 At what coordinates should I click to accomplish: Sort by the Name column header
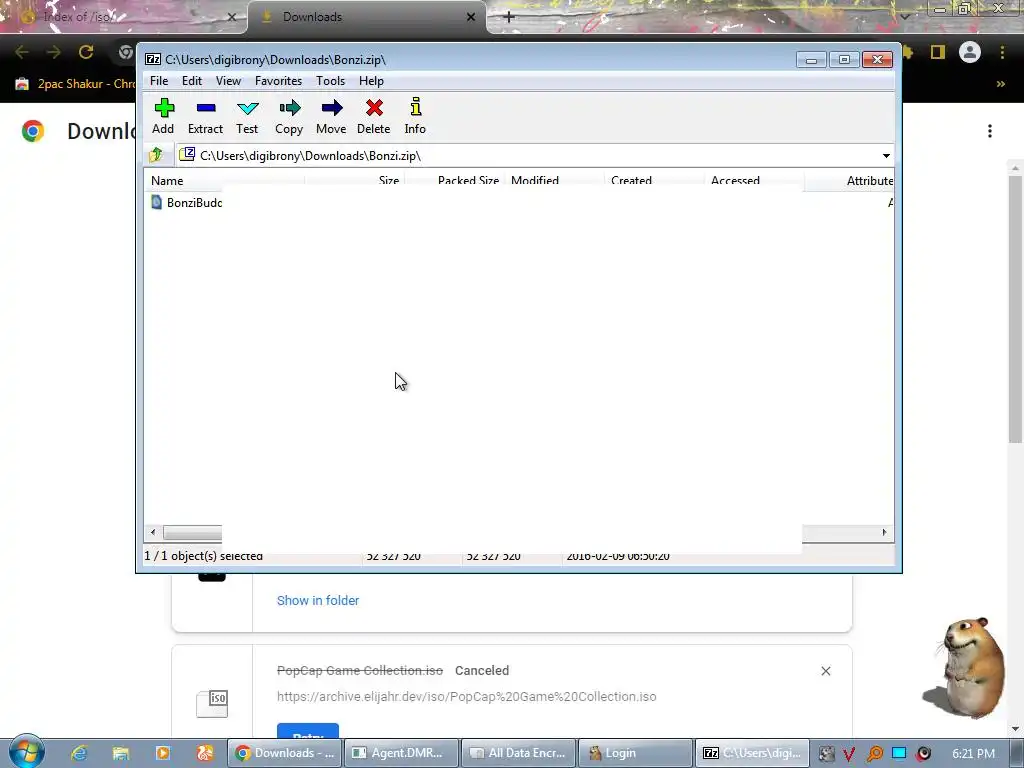(x=224, y=180)
